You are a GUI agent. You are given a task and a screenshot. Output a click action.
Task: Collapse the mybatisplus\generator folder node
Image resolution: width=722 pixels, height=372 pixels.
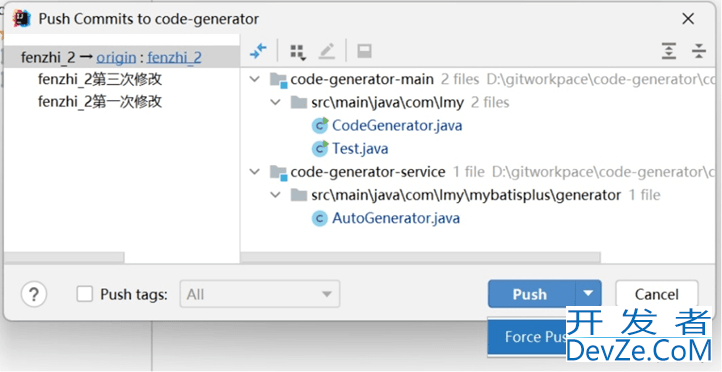(x=275, y=195)
